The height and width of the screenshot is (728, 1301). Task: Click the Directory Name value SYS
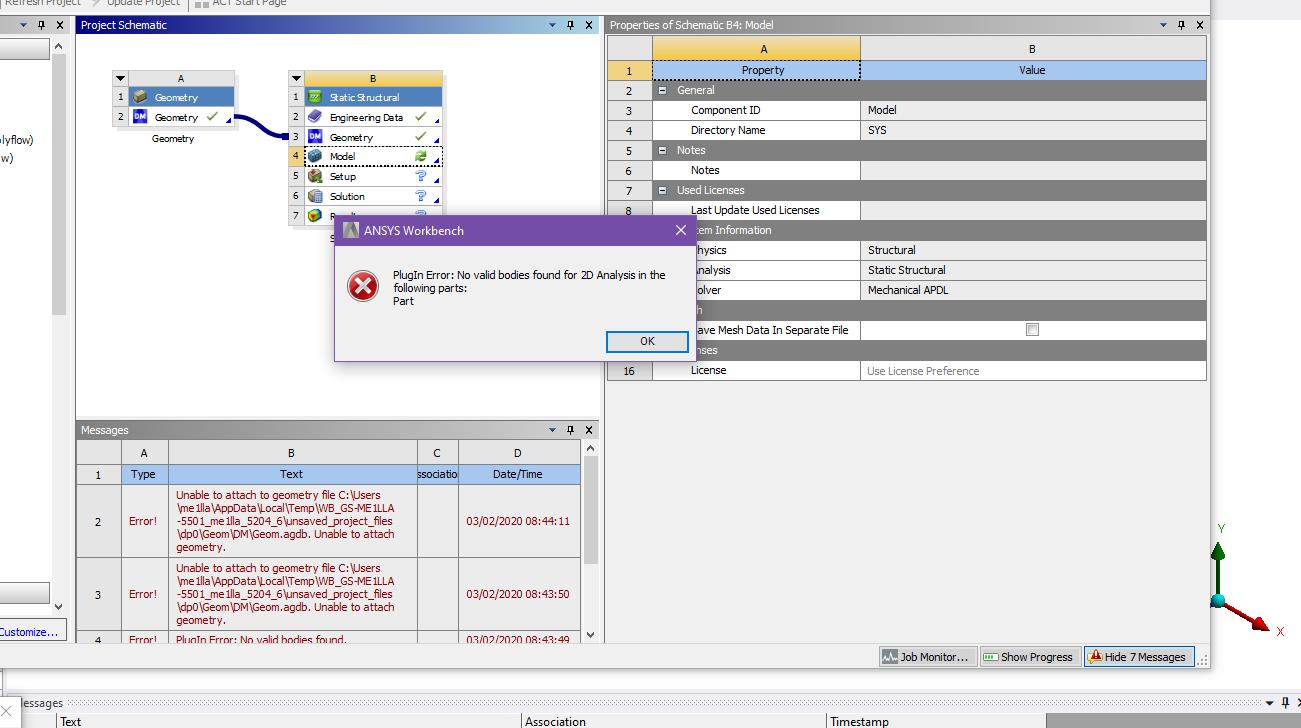(x=1033, y=130)
